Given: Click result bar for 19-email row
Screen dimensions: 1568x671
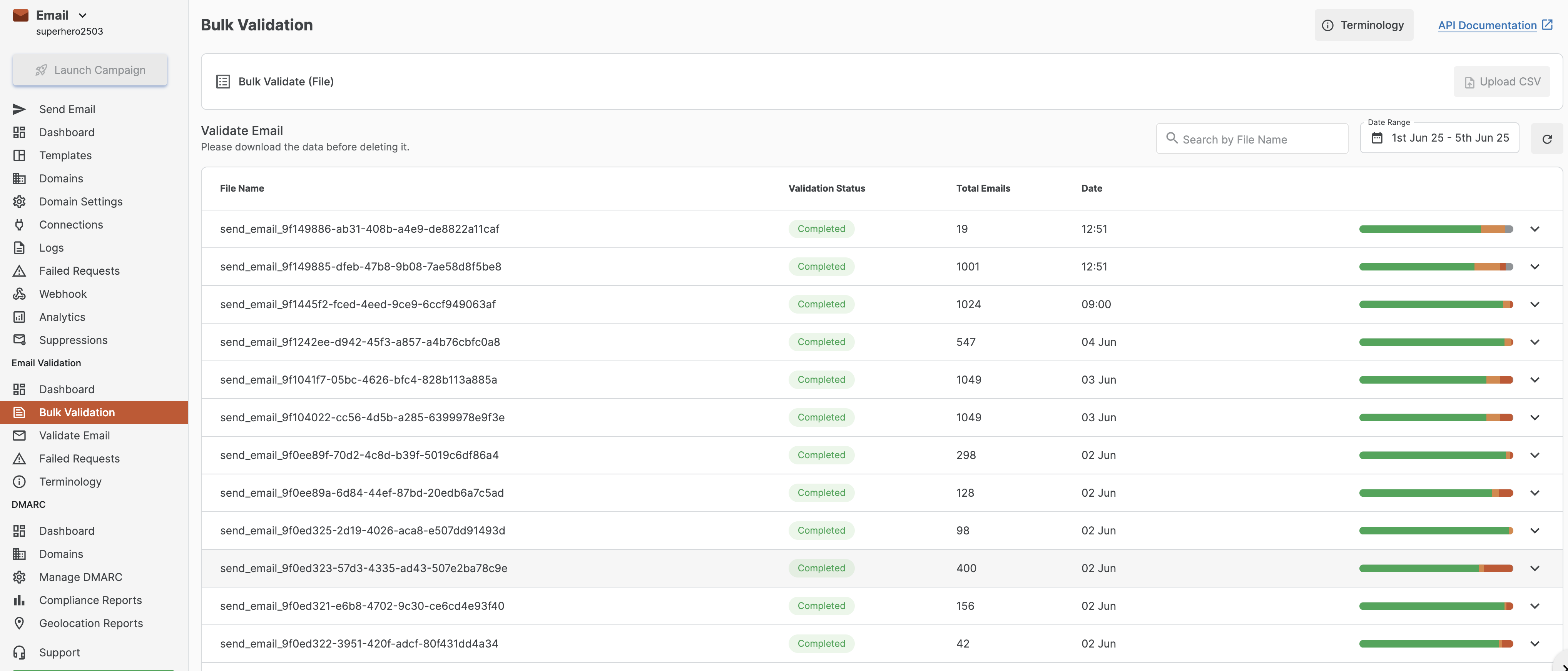Looking at the screenshot, I should click(1436, 229).
